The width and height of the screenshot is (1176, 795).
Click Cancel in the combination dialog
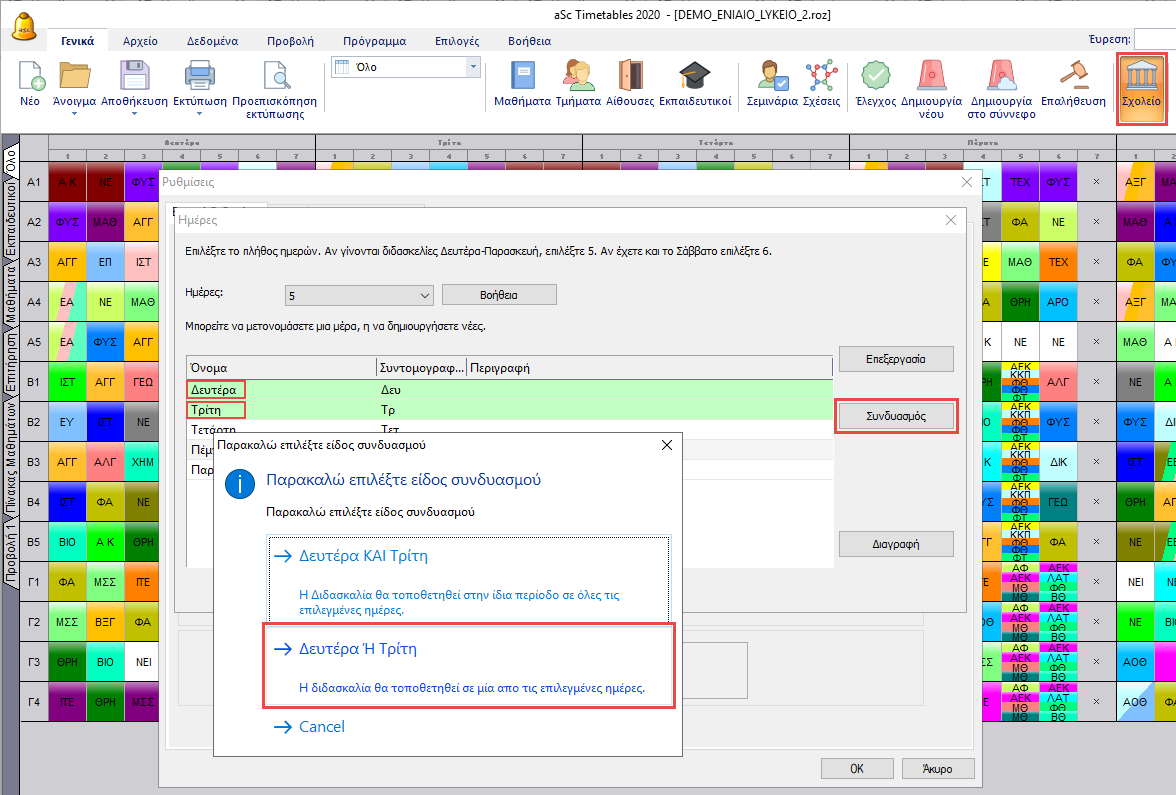click(x=321, y=727)
